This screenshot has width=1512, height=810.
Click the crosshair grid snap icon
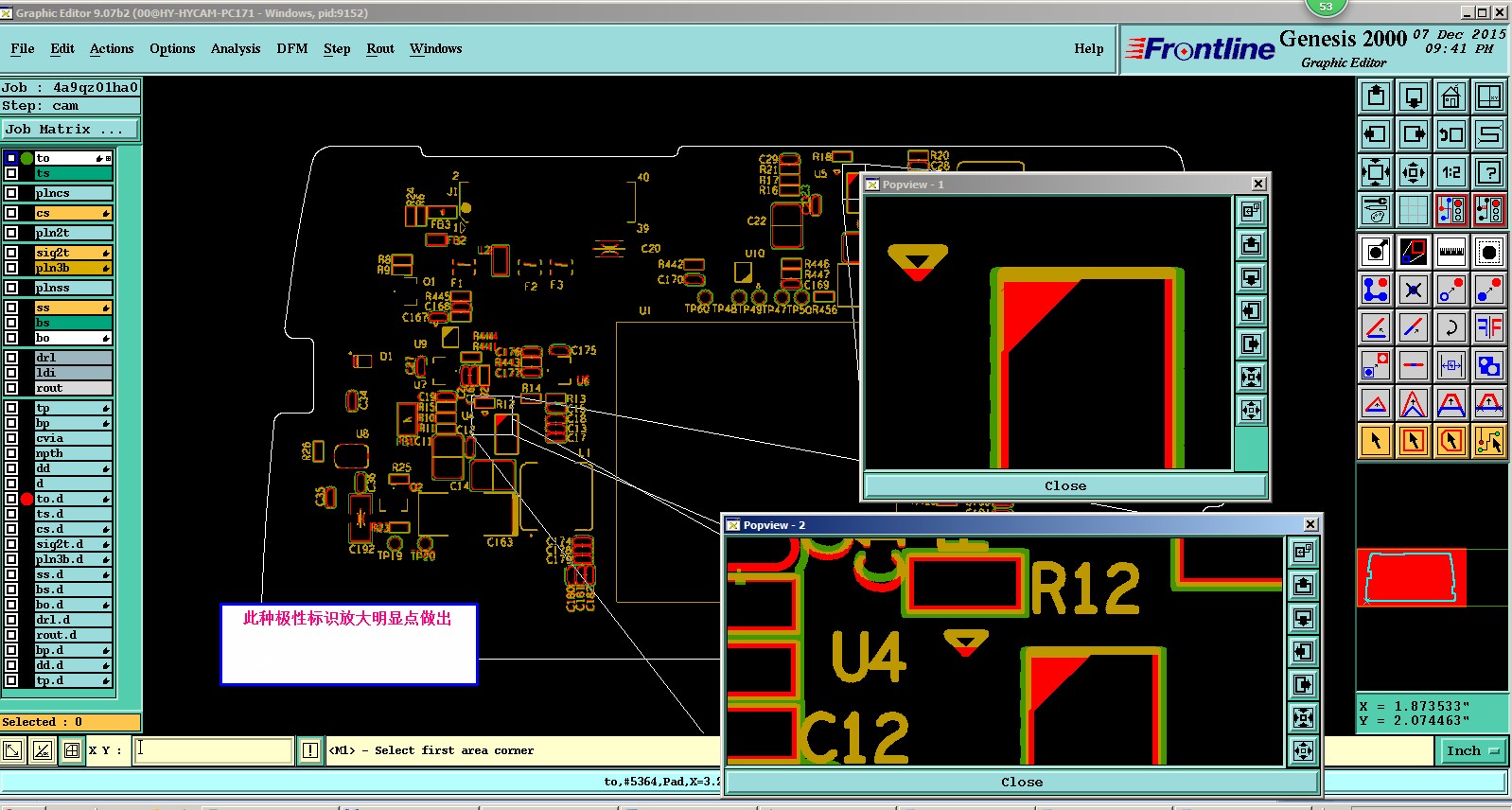tap(72, 750)
